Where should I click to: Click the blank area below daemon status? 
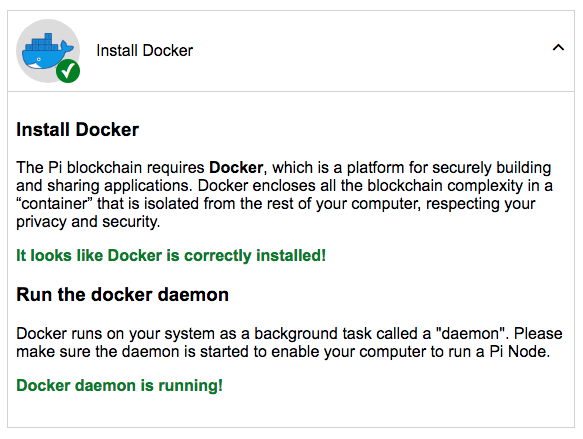(x=291, y=411)
